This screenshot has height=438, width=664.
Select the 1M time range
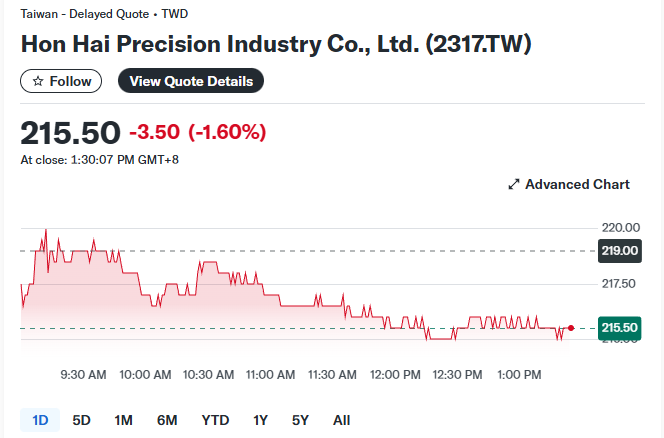pyautogui.click(x=123, y=420)
